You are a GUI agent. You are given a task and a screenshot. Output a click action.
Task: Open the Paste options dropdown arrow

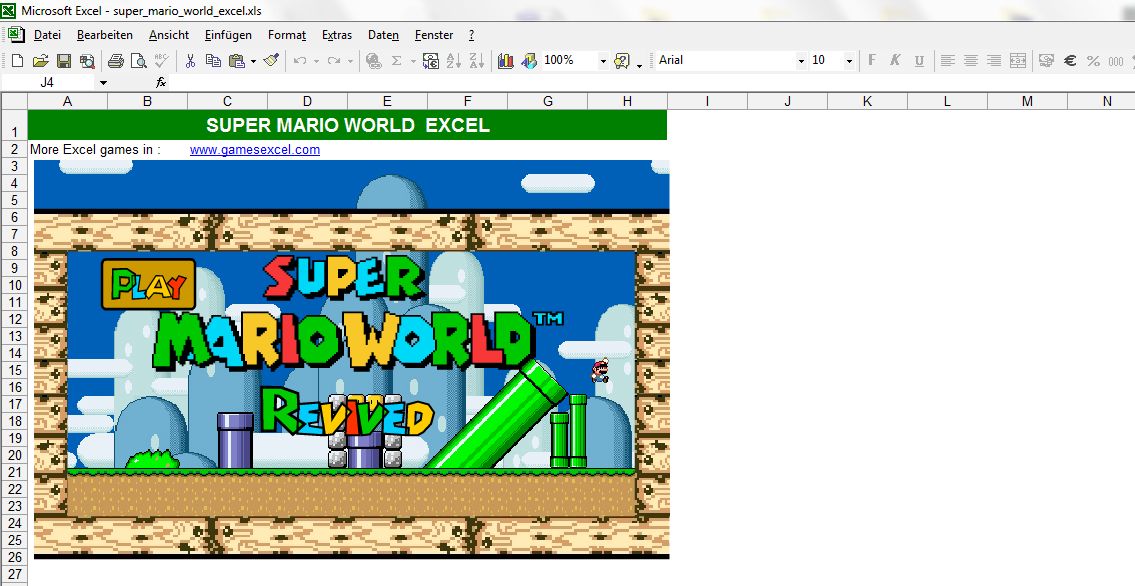[x=253, y=61]
